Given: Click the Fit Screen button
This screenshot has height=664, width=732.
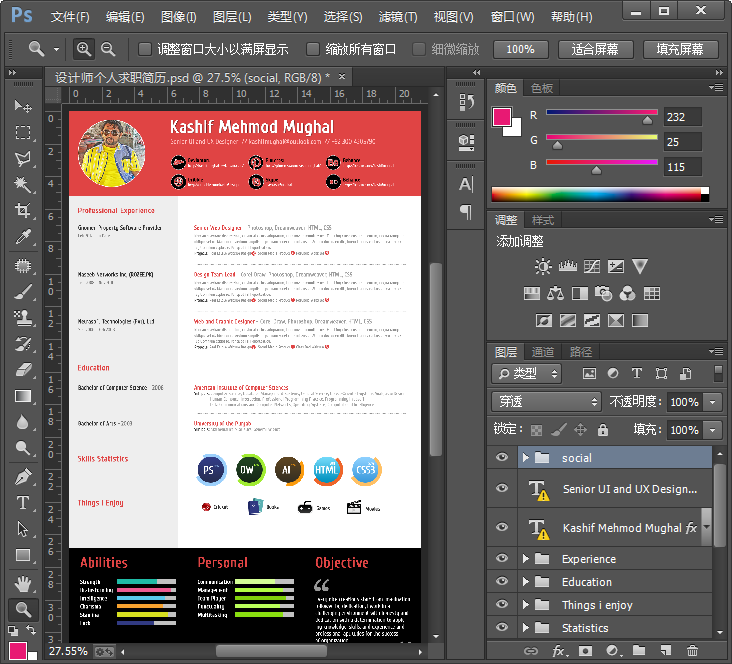Looking at the screenshot, I should (594, 49).
